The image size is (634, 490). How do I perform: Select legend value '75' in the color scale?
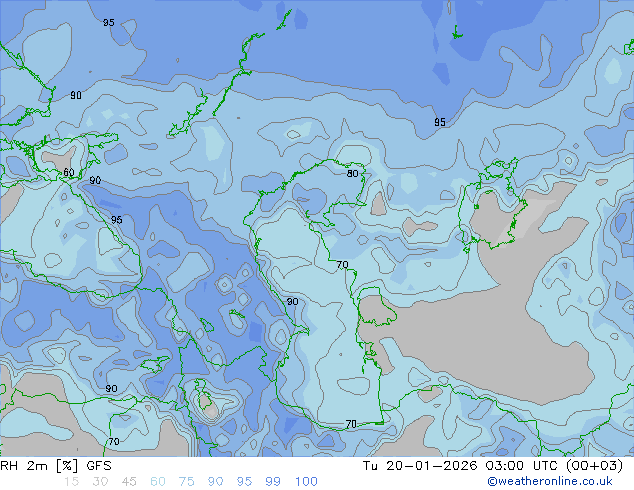tap(186, 482)
